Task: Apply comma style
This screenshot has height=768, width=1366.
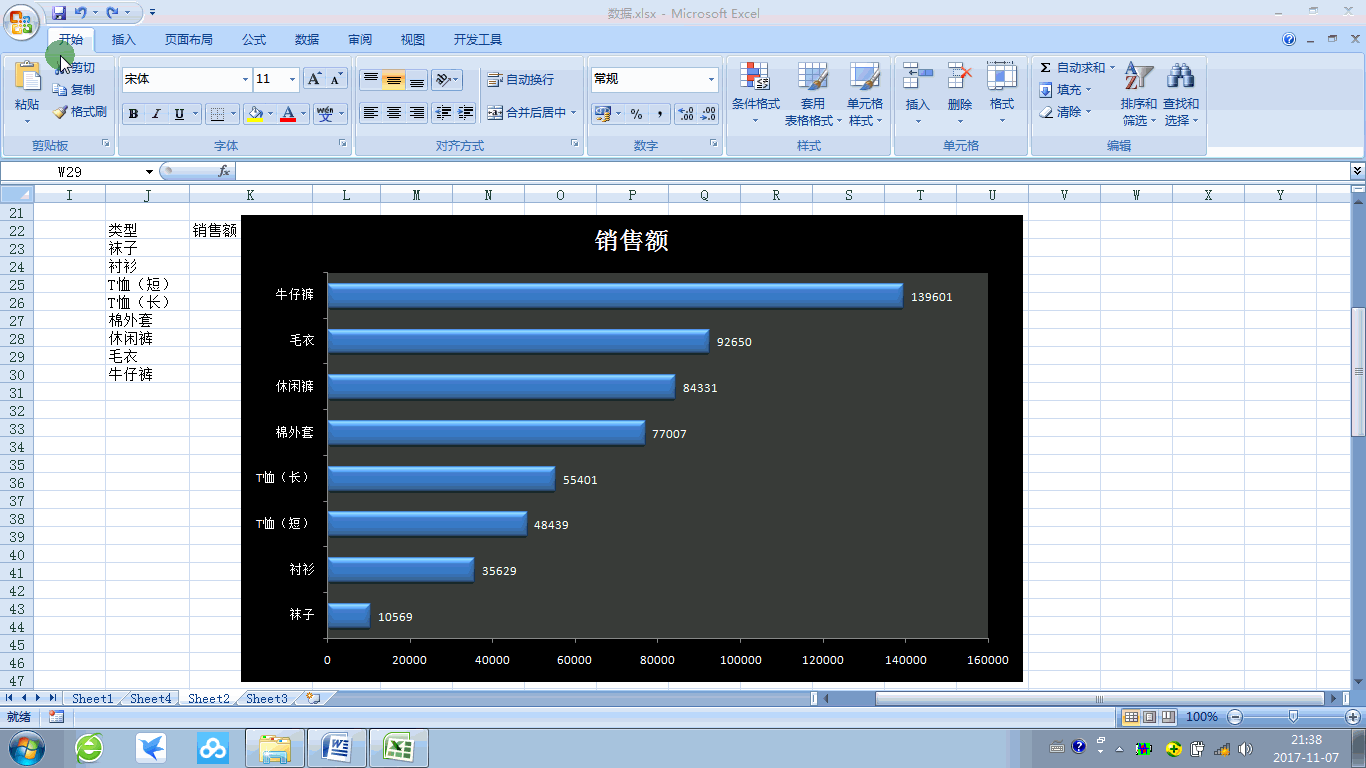Action: click(660, 114)
